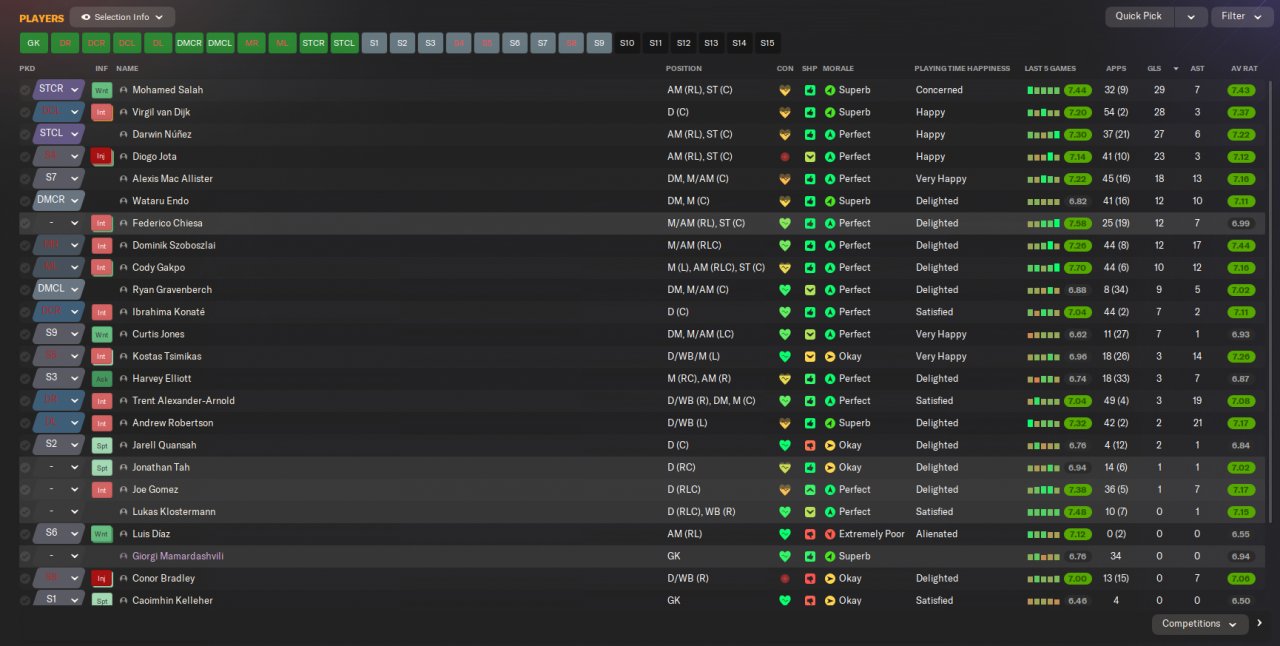Click Conor Bradley's Inj injury badge

point(101,578)
